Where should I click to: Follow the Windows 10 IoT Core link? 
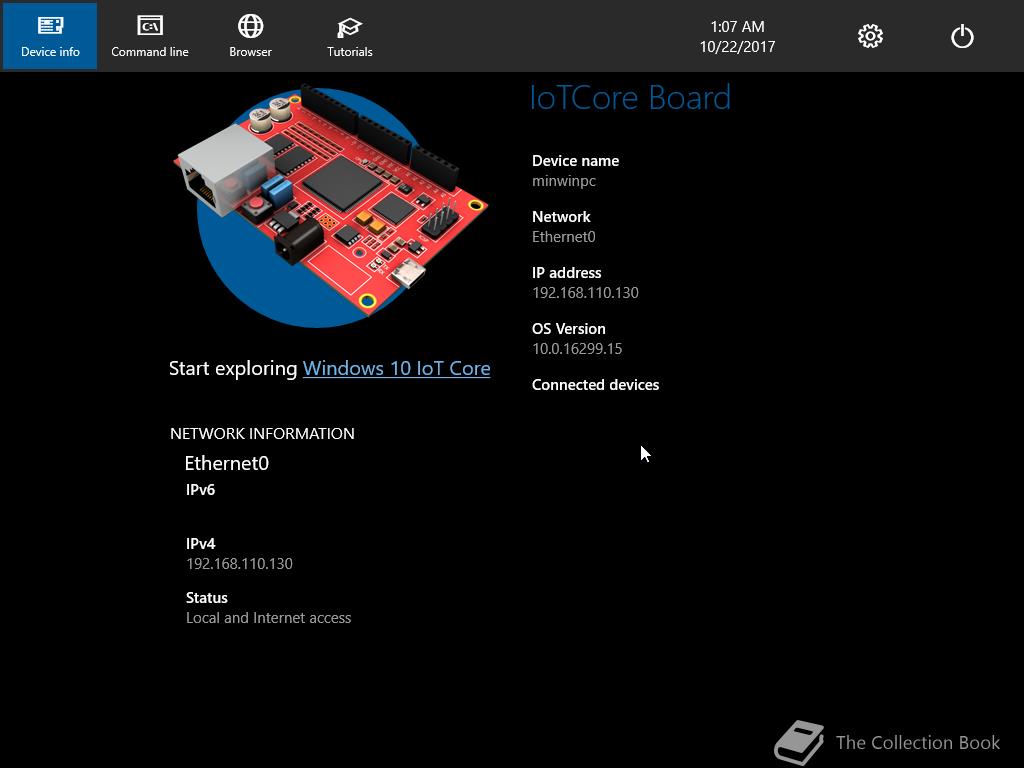(x=396, y=368)
